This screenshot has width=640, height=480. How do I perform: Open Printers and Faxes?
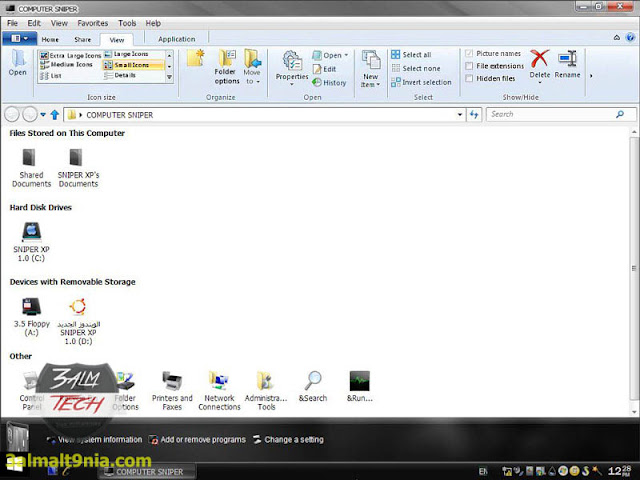click(x=172, y=391)
